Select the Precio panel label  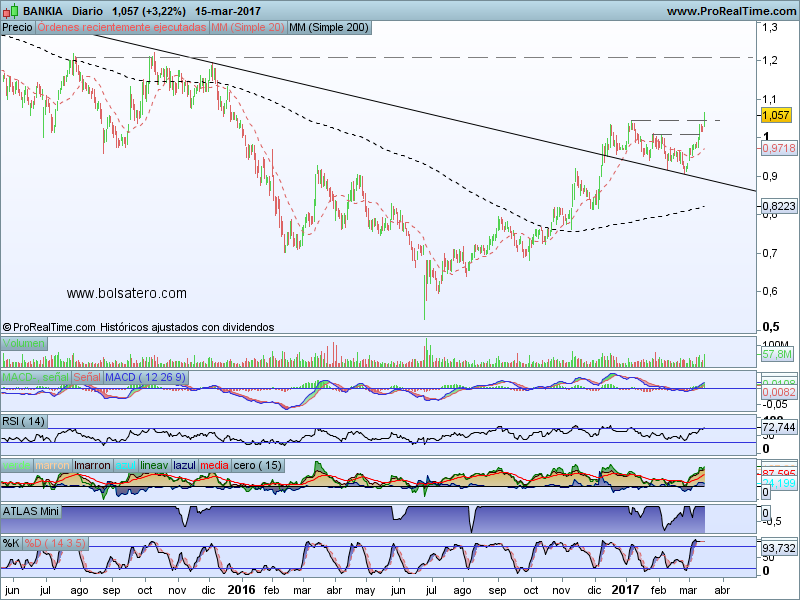18,28
